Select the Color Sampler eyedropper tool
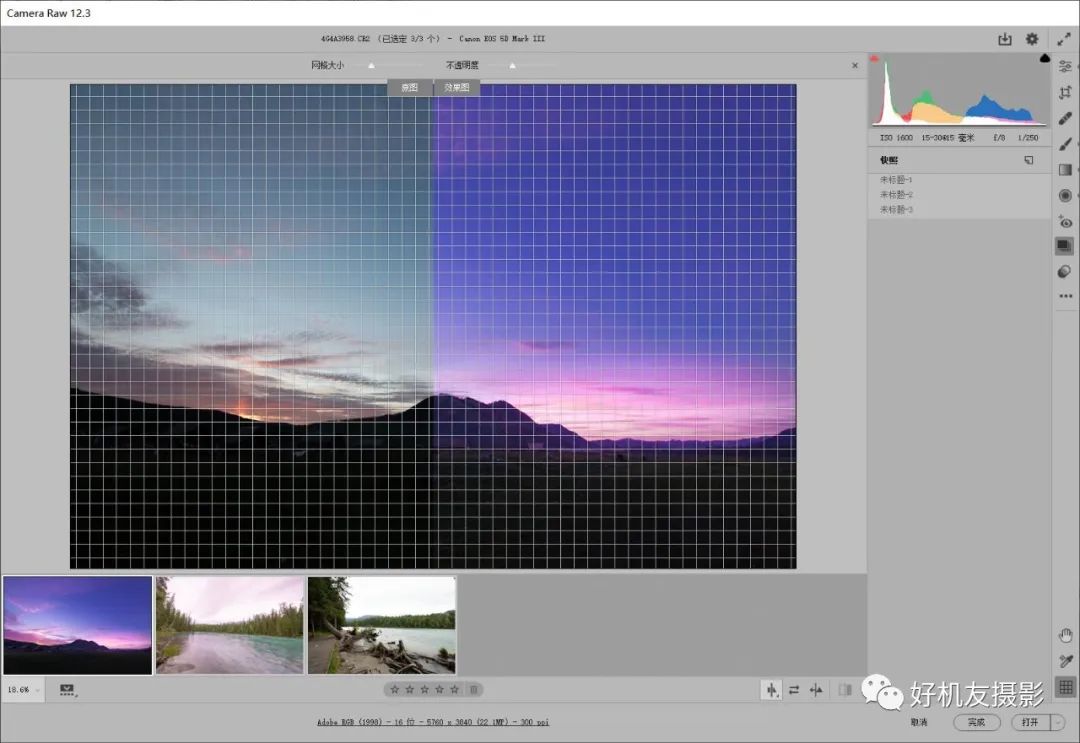Viewport: 1080px width, 743px height. [1066, 661]
